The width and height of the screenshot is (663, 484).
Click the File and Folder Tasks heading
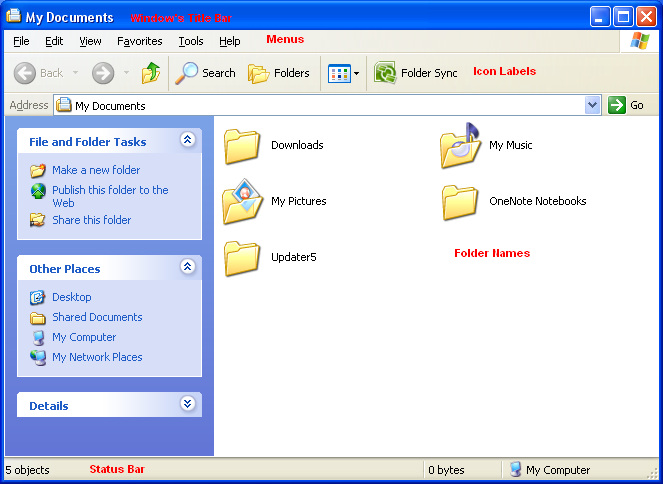click(x=88, y=142)
